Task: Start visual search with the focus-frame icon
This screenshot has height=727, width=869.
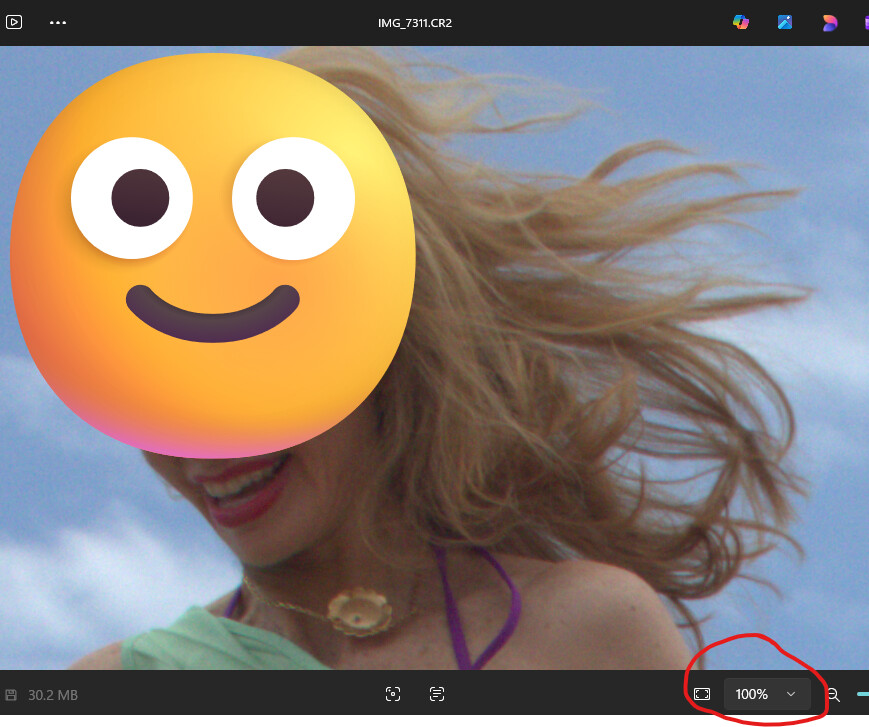Action: (x=393, y=694)
